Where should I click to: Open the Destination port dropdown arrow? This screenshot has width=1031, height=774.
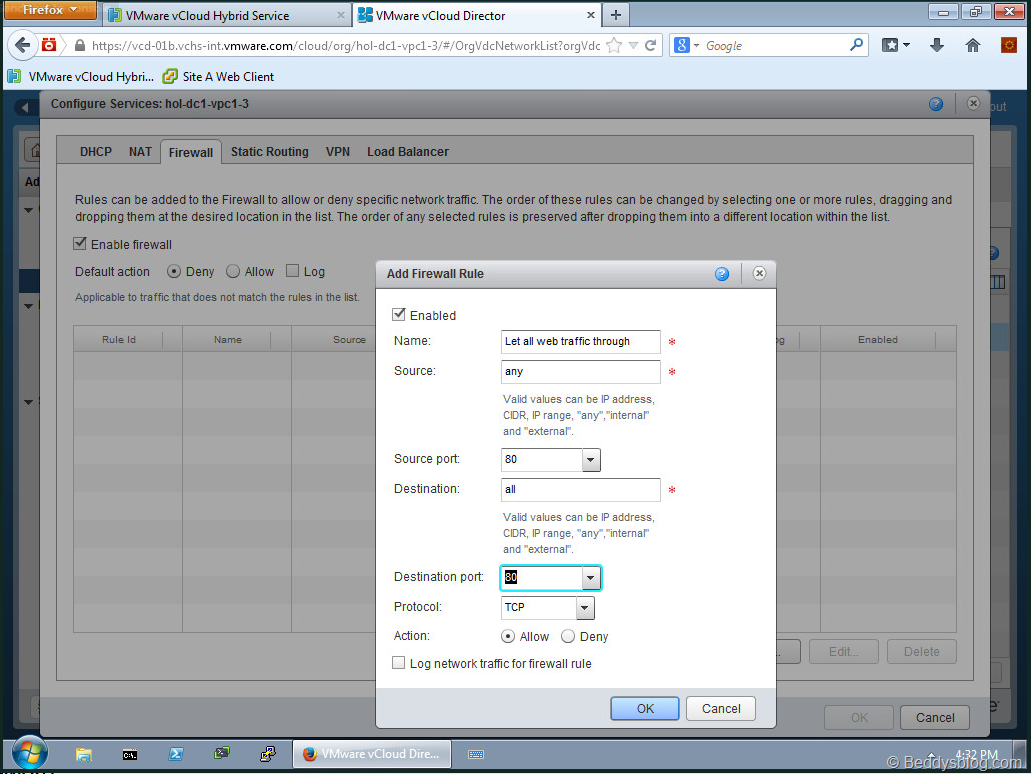tap(590, 578)
